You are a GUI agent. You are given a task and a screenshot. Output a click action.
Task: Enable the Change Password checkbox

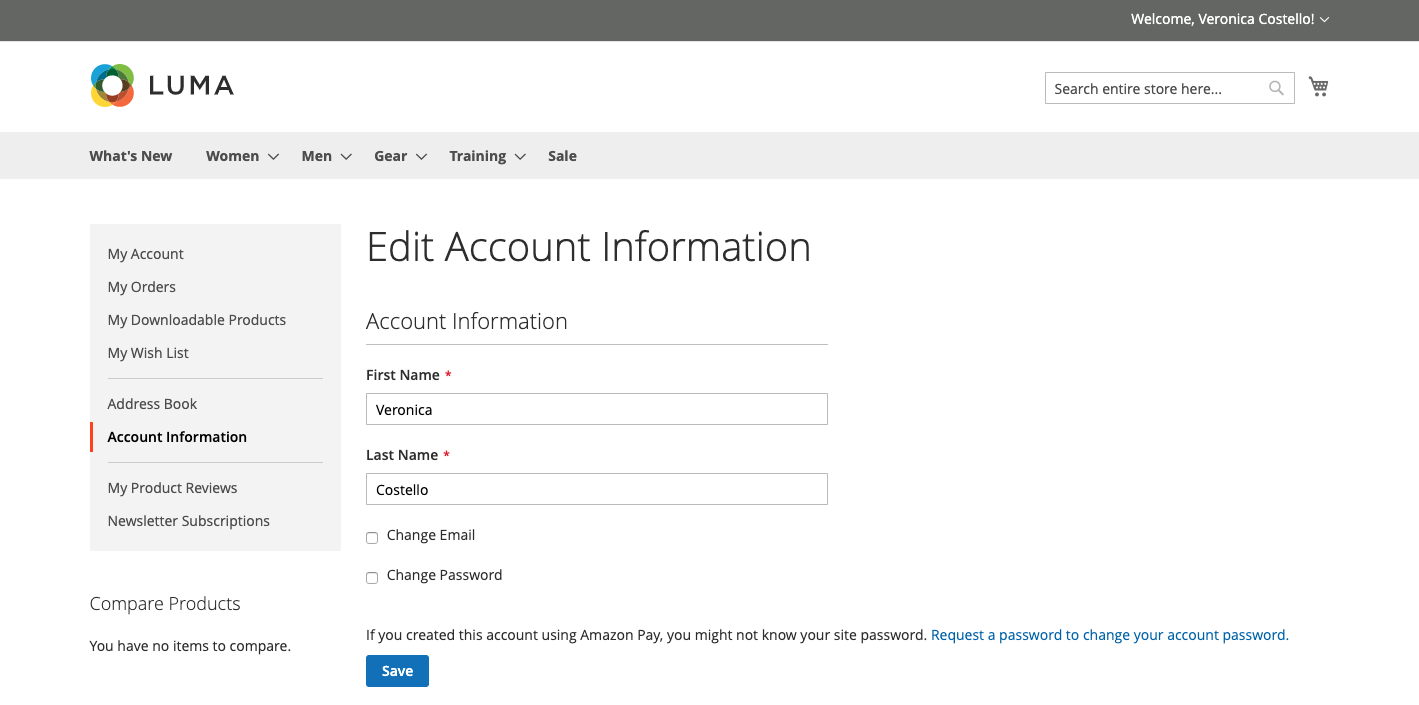372,578
